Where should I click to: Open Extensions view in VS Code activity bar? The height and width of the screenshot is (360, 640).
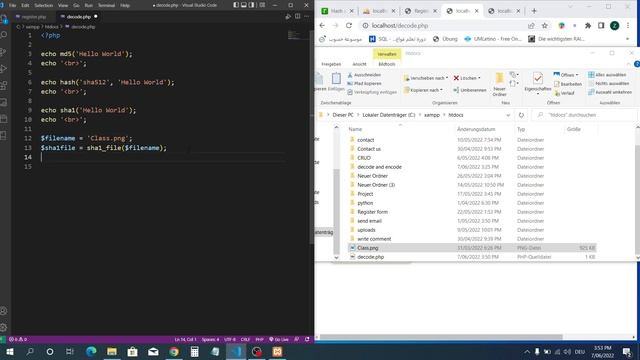4,85
